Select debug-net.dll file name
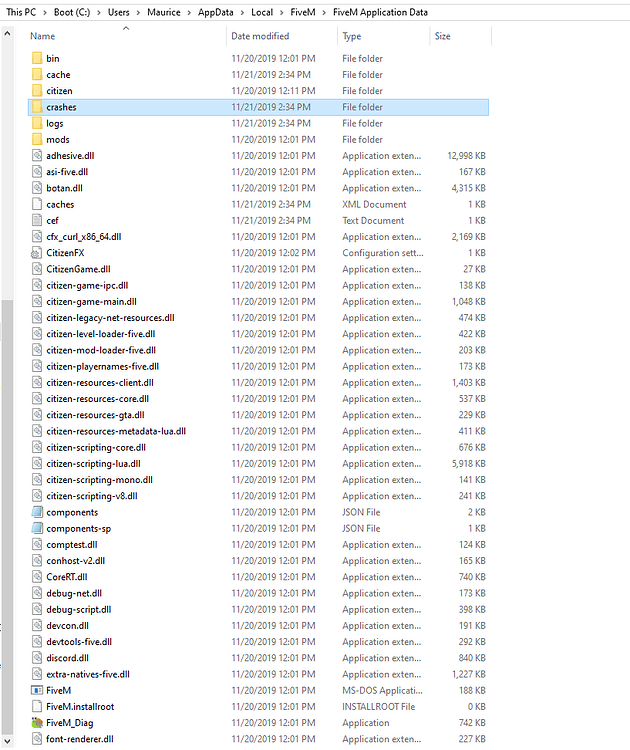Viewport: 630px width, 750px height. click(x=74, y=594)
